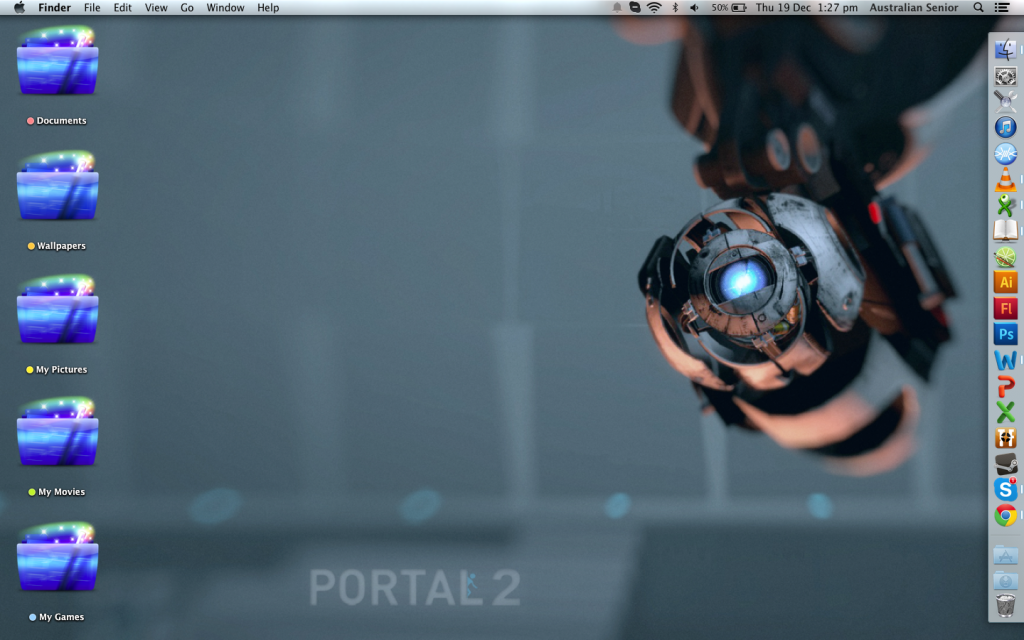Open the Finder application menu
The height and width of the screenshot is (640, 1024).
tap(54, 8)
